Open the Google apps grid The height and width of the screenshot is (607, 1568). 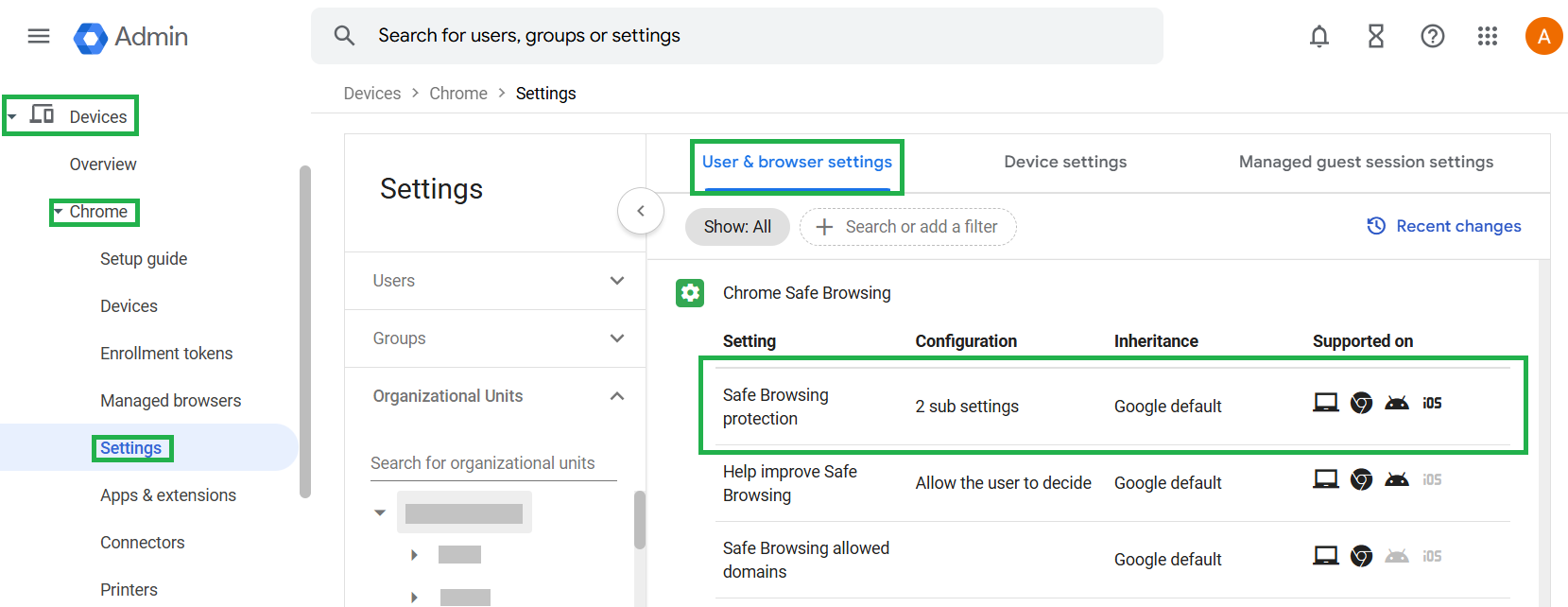(x=1488, y=36)
